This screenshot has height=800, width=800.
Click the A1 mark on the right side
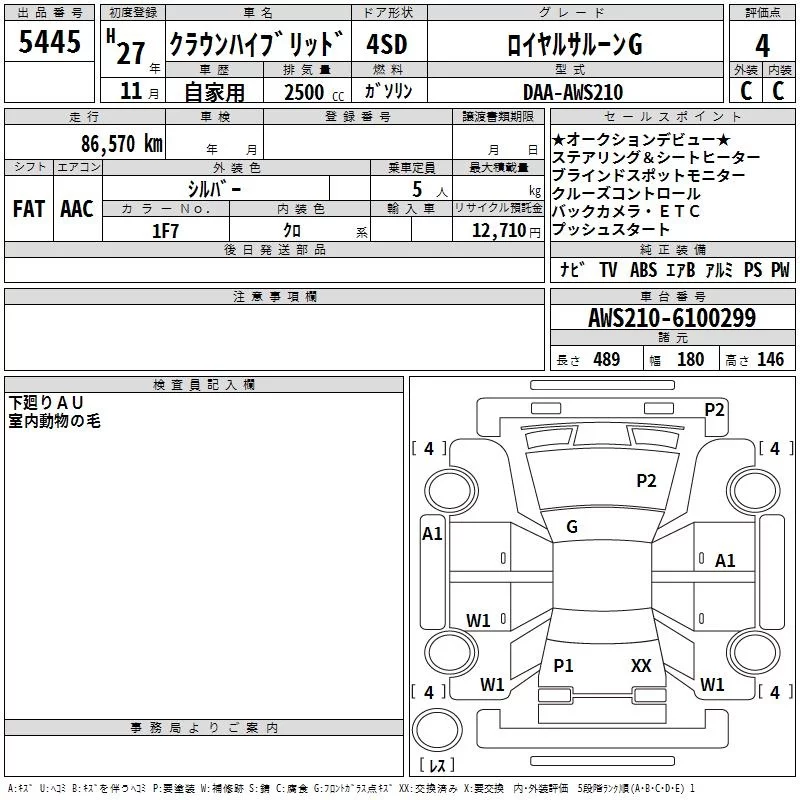tap(725, 561)
